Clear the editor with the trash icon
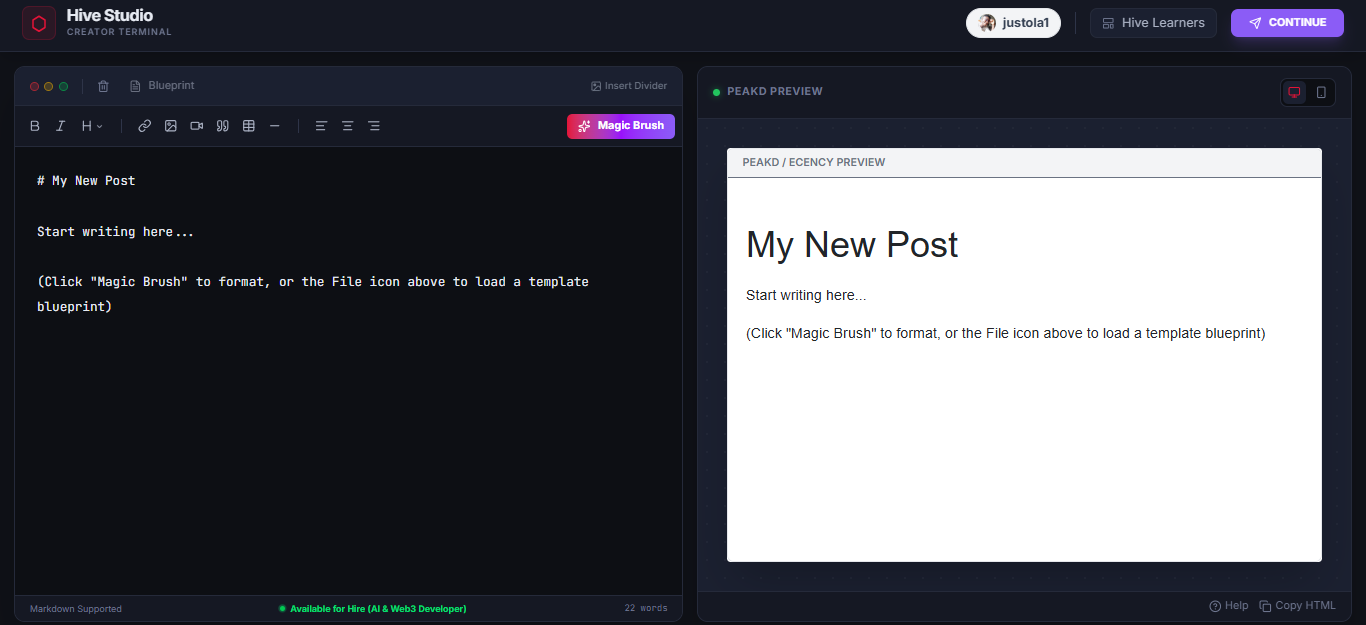Image resolution: width=1366 pixels, height=625 pixels. (103, 86)
